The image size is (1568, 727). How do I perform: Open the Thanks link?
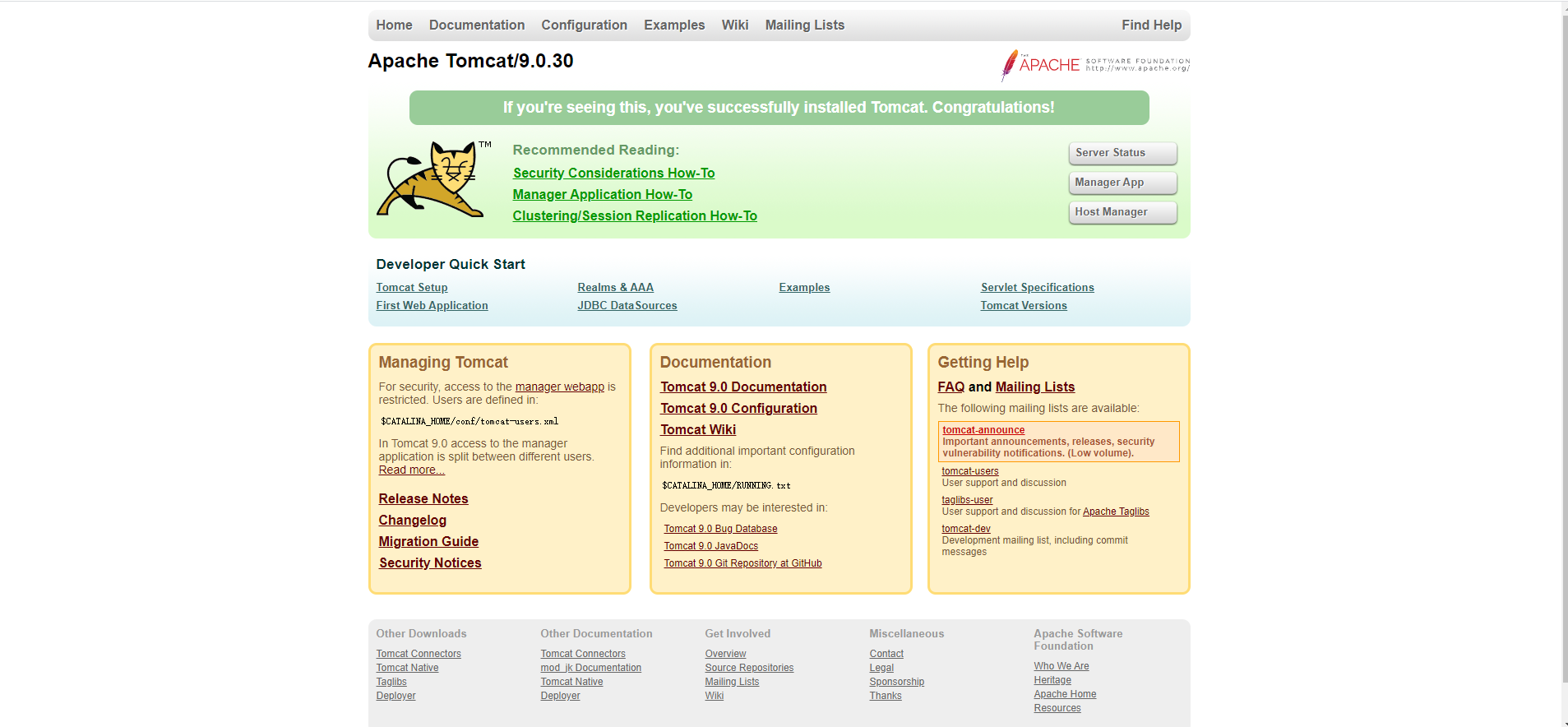click(x=886, y=696)
